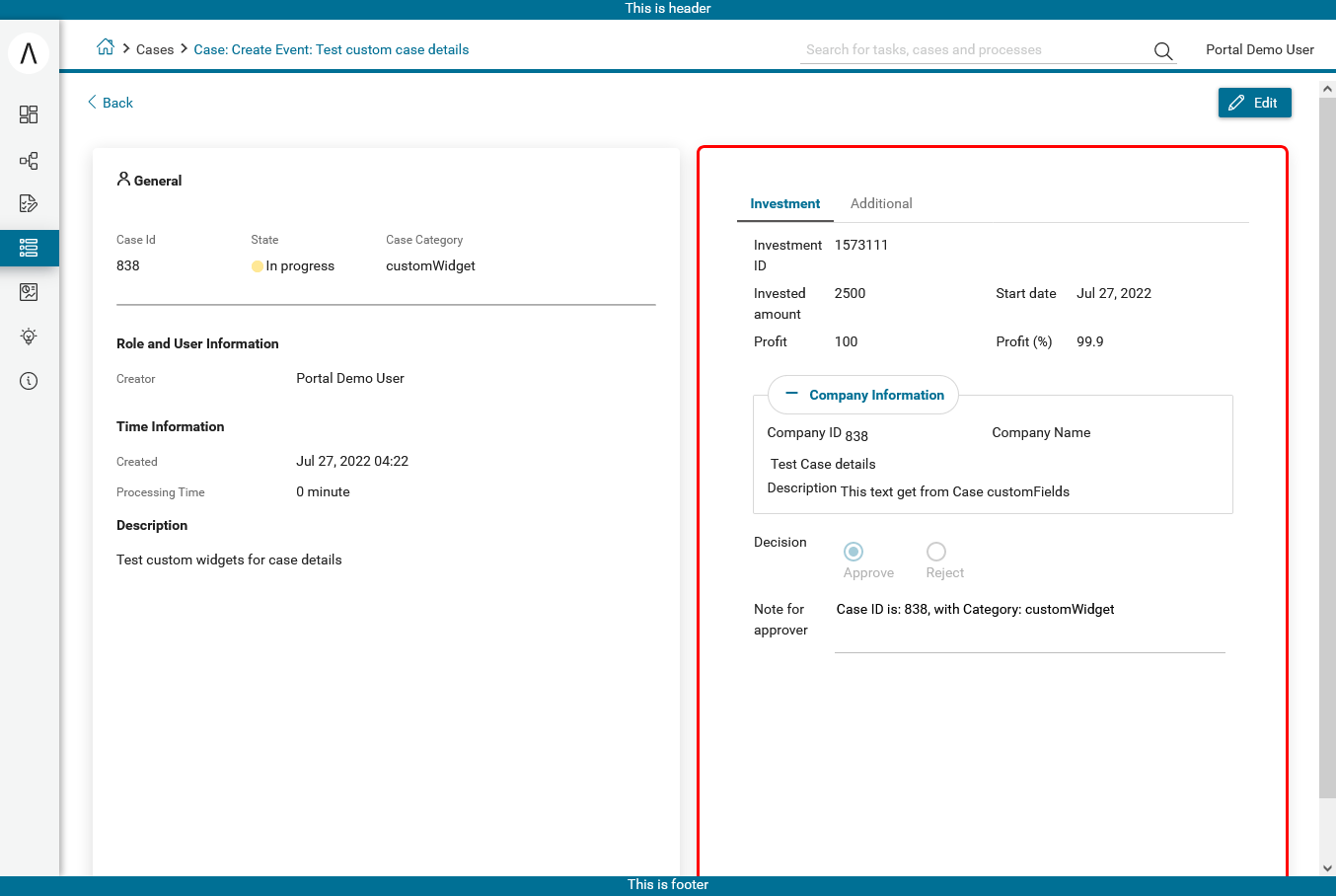Click Processing Time value 0 minute
Image resolution: width=1336 pixels, height=896 pixels.
pos(323,491)
